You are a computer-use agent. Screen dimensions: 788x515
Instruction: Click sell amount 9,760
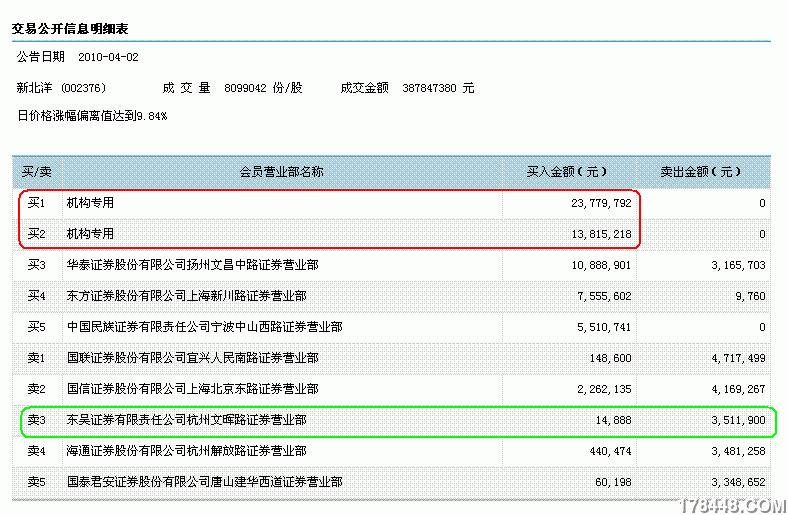tap(750, 296)
